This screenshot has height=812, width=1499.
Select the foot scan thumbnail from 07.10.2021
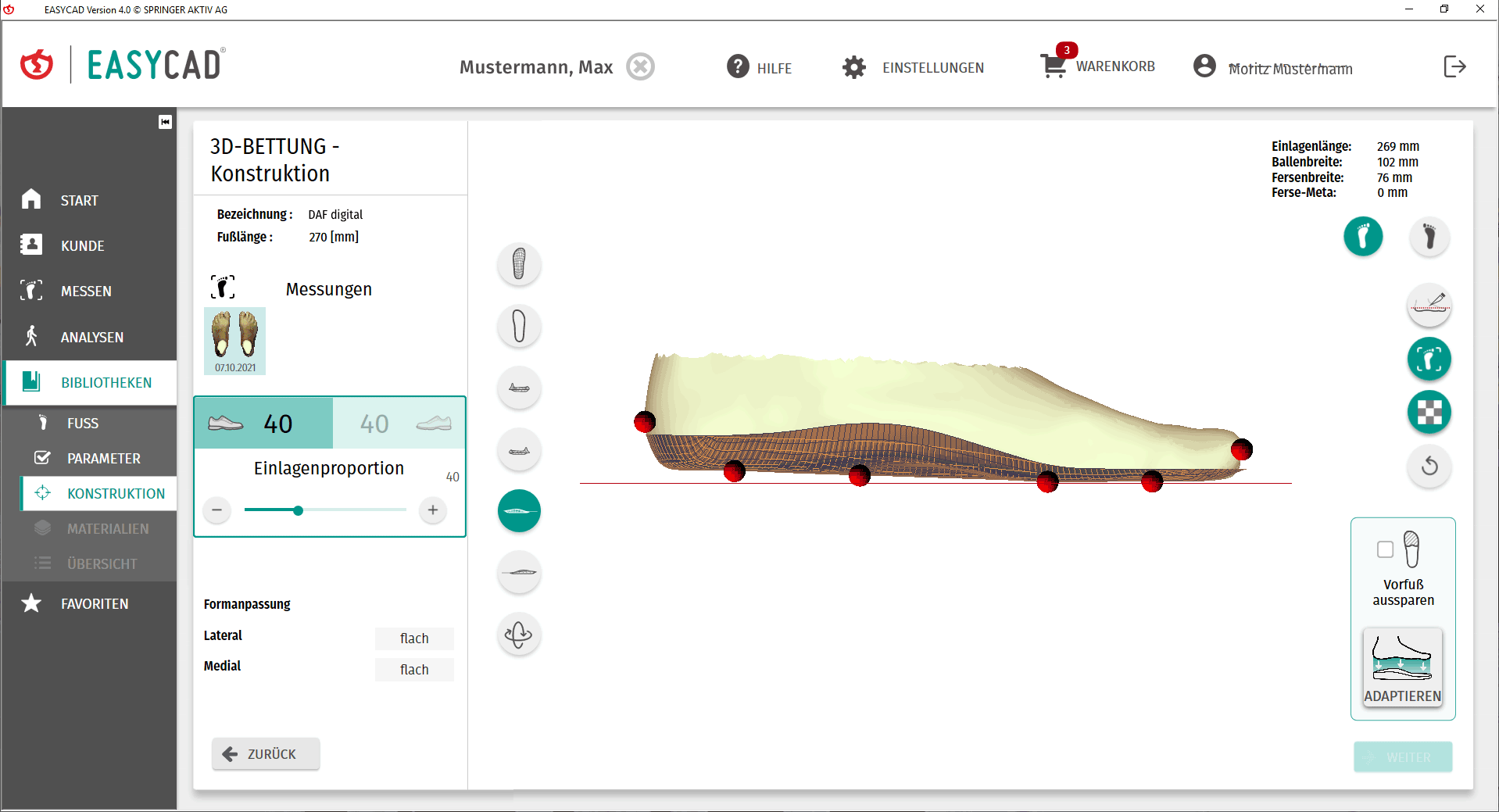[235, 340]
